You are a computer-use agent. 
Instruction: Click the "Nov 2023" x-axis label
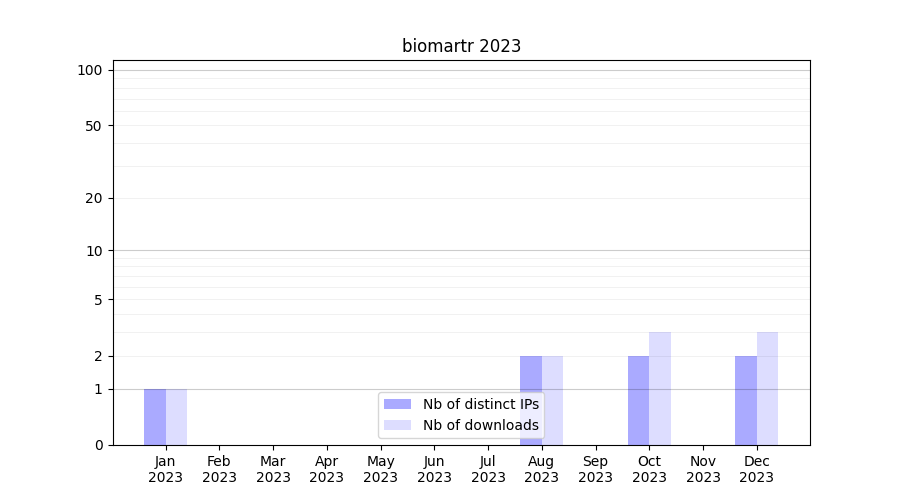(703, 469)
